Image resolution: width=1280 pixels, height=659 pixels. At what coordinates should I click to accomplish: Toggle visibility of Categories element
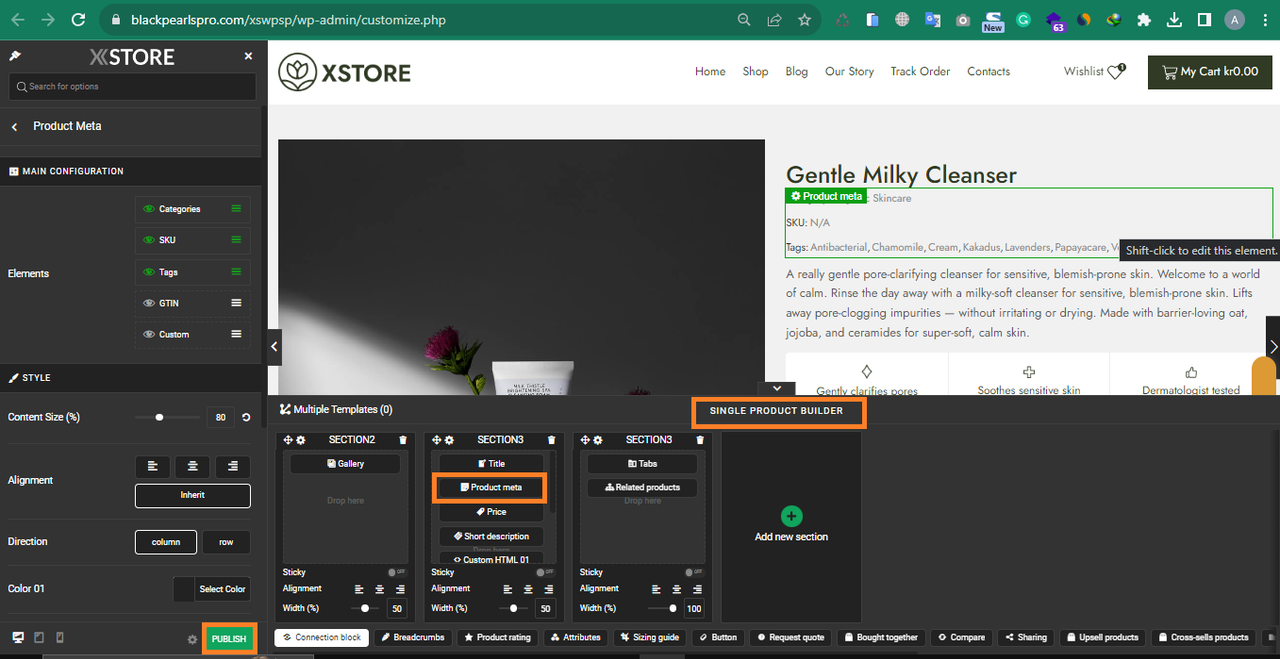[x=149, y=209]
